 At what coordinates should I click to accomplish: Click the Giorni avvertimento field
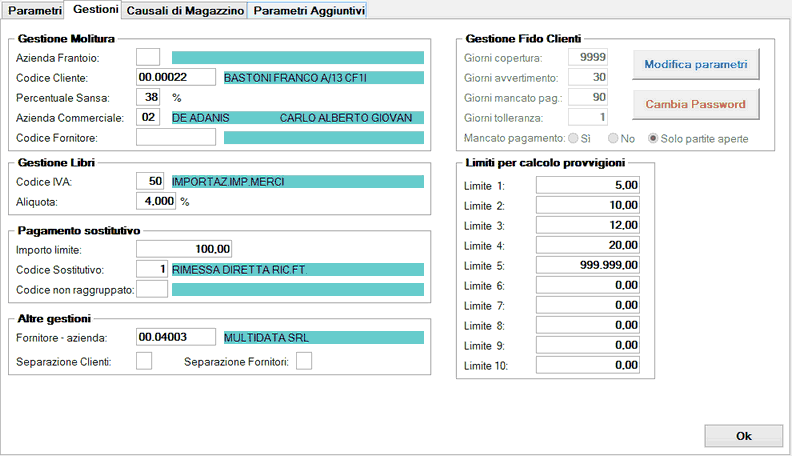tap(587, 77)
